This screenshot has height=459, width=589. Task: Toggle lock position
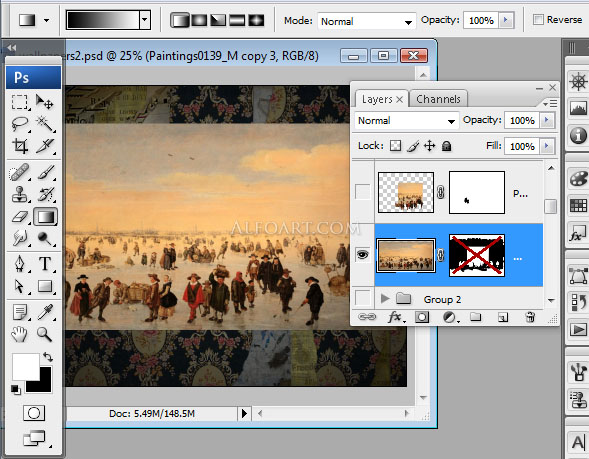(429, 146)
